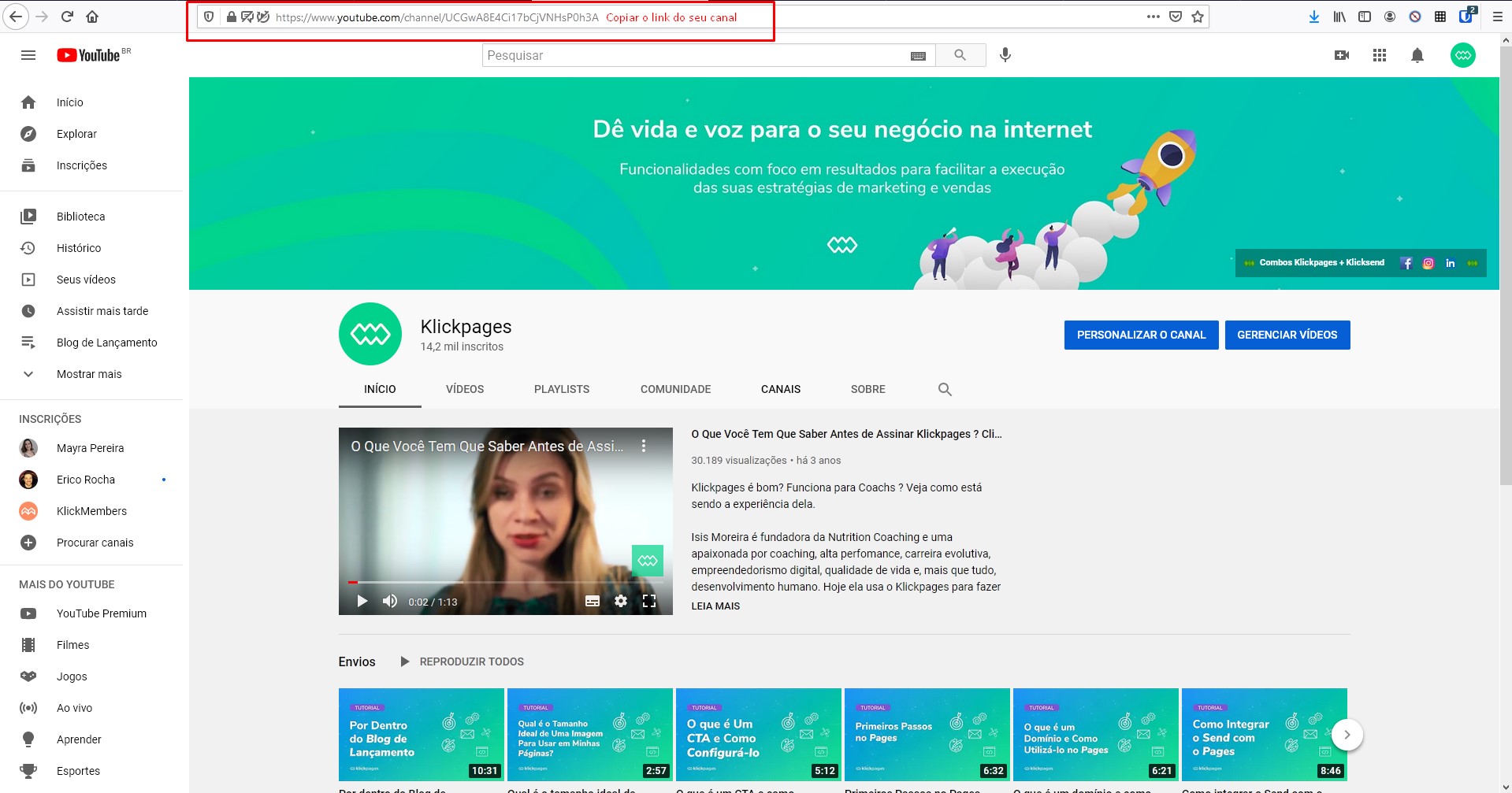Expand description with LEIA MAIS

coord(715,606)
